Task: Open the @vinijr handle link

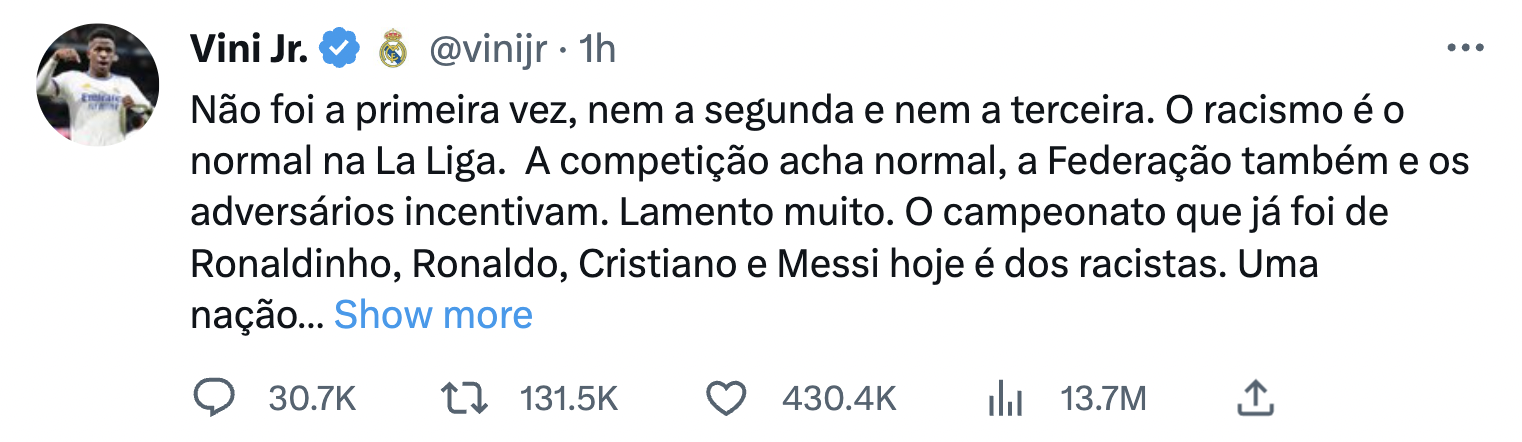Action: [x=487, y=48]
